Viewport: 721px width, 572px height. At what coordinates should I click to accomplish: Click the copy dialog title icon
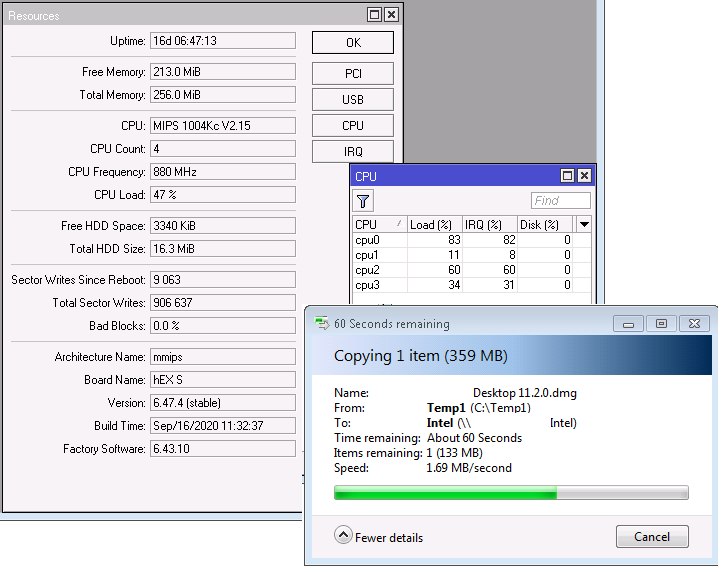coord(322,323)
